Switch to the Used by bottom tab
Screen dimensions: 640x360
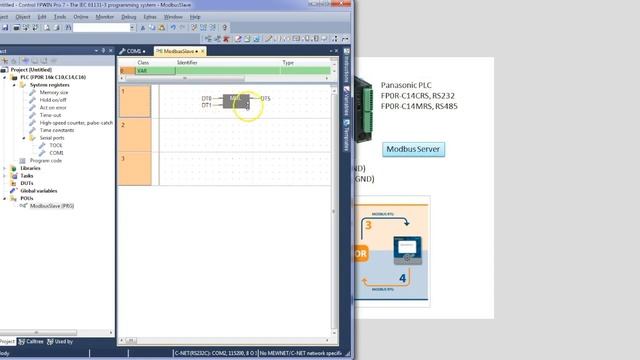point(60,342)
